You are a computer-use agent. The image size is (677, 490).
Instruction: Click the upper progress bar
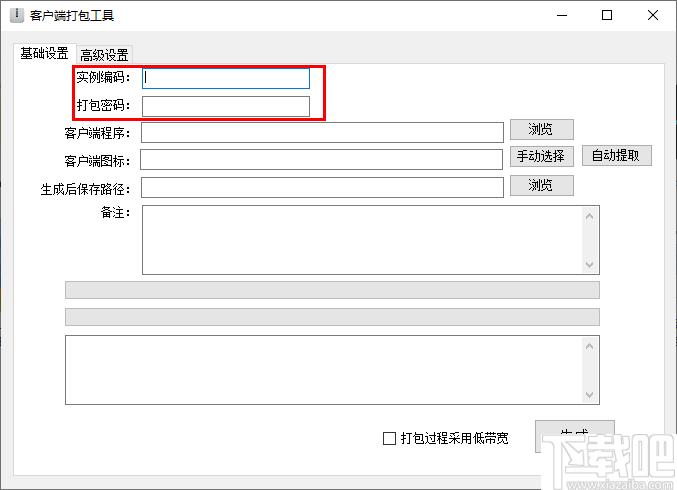coord(332,290)
